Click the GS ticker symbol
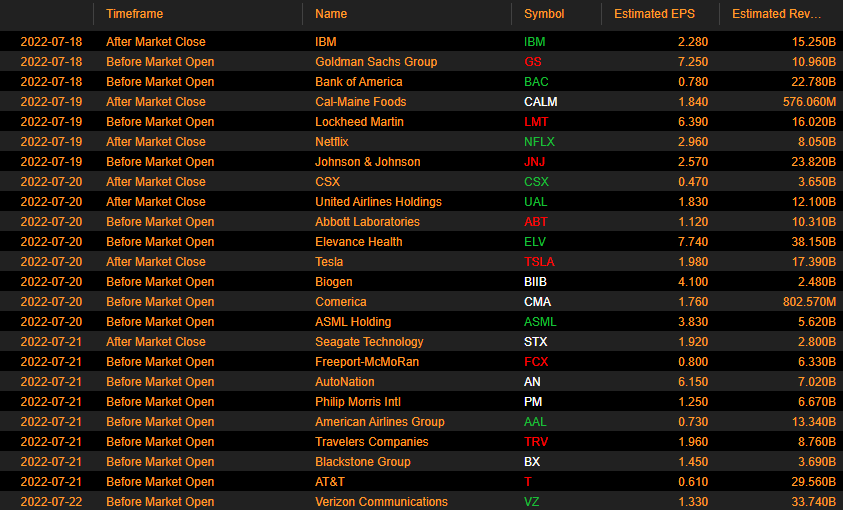Screen dimensions: 843x510 click(533, 62)
